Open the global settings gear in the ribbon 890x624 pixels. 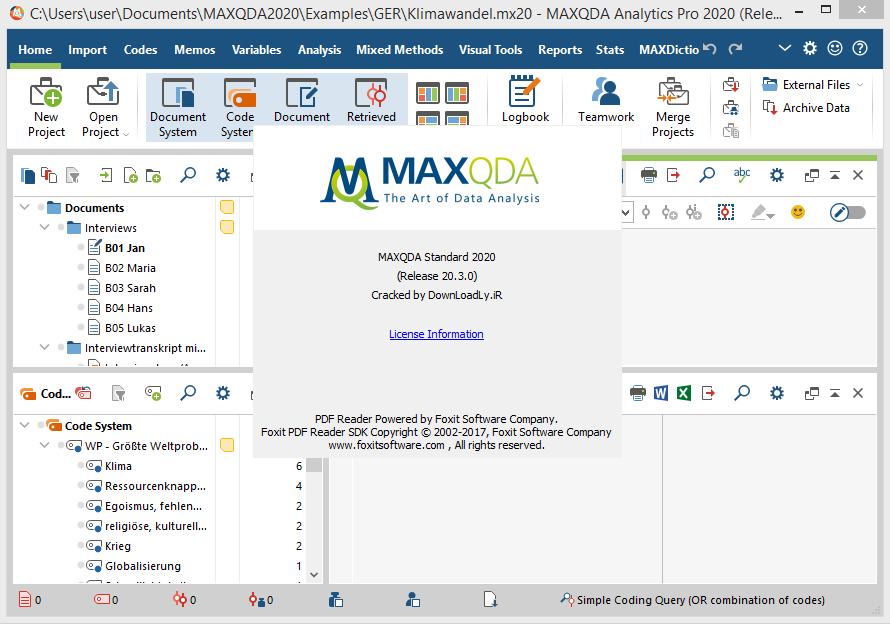pyautogui.click(x=810, y=48)
